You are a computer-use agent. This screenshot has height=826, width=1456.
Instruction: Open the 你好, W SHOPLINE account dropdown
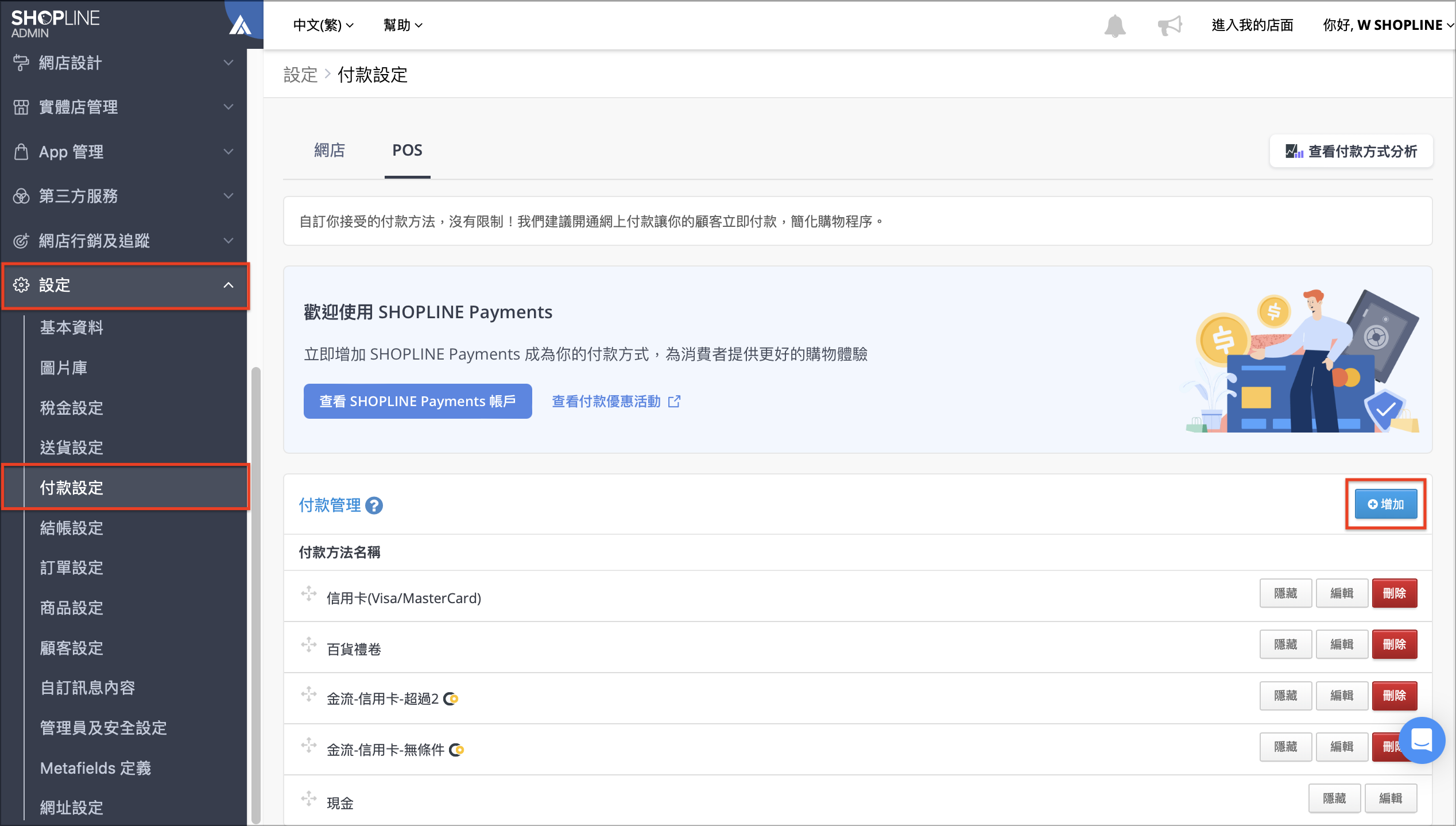pyautogui.click(x=1388, y=25)
